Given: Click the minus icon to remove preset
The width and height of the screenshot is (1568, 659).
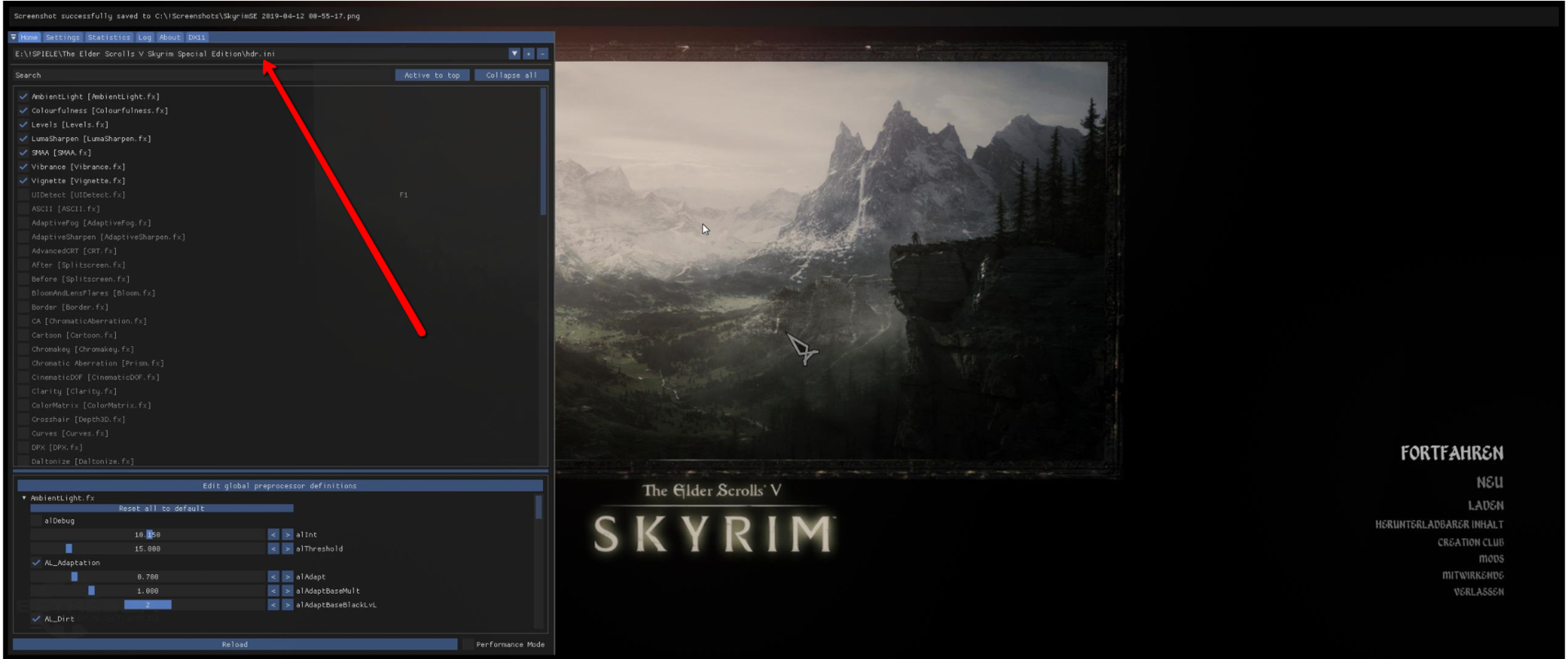Looking at the screenshot, I should click(x=542, y=54).
